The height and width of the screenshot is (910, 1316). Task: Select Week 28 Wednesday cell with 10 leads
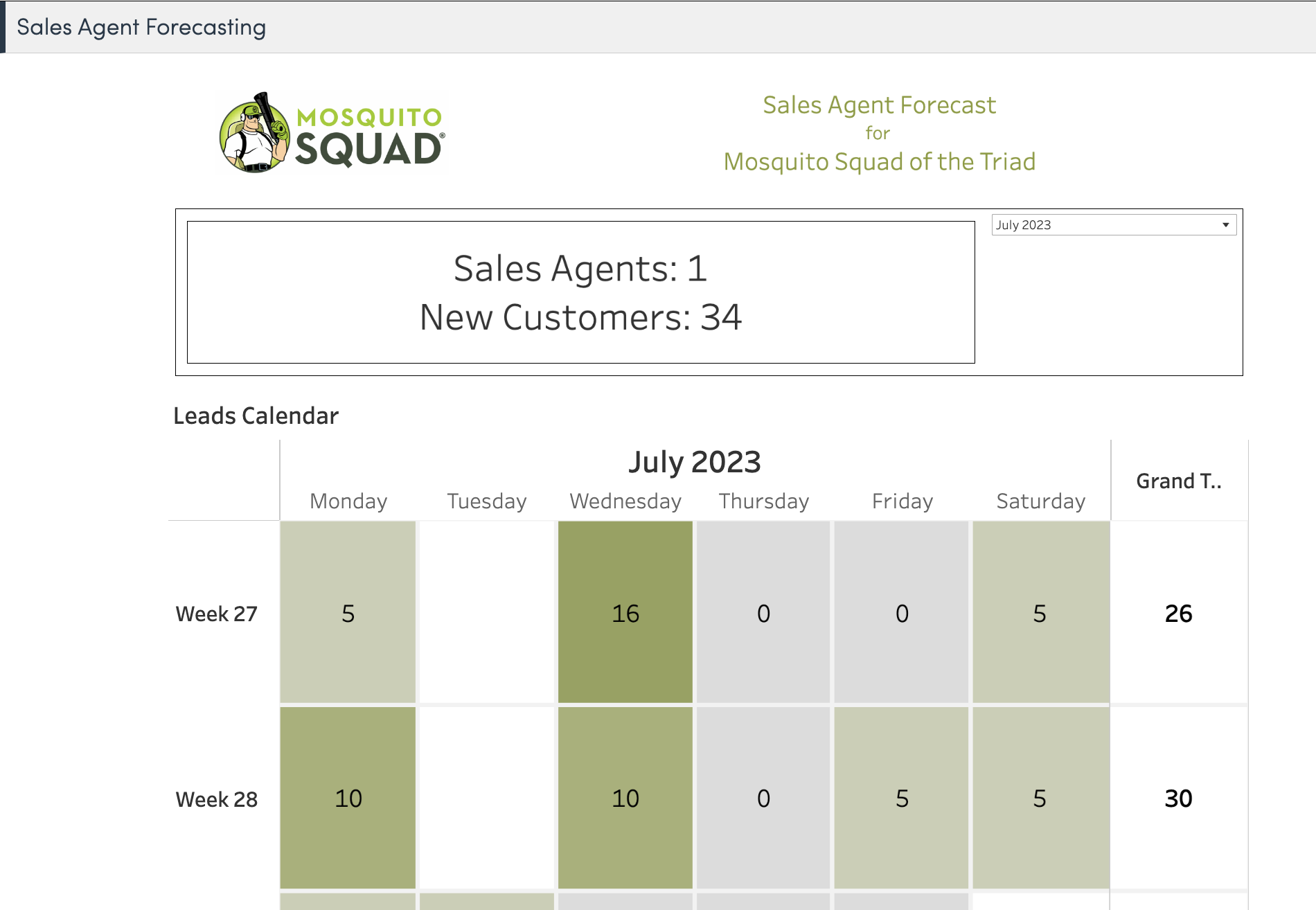click(x=625, y=799)
